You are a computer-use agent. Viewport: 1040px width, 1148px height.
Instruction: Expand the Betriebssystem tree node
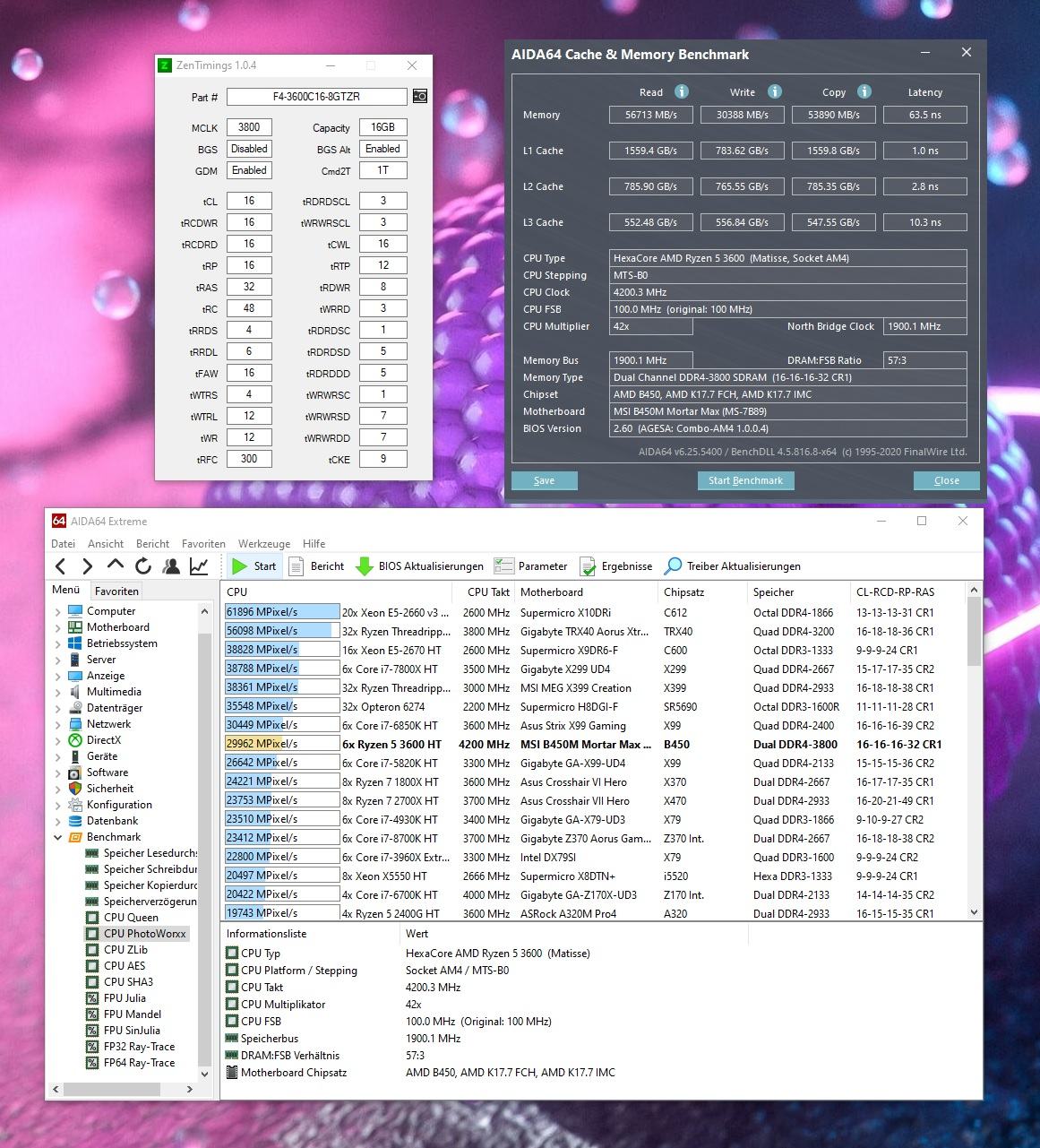pos(58,643)
